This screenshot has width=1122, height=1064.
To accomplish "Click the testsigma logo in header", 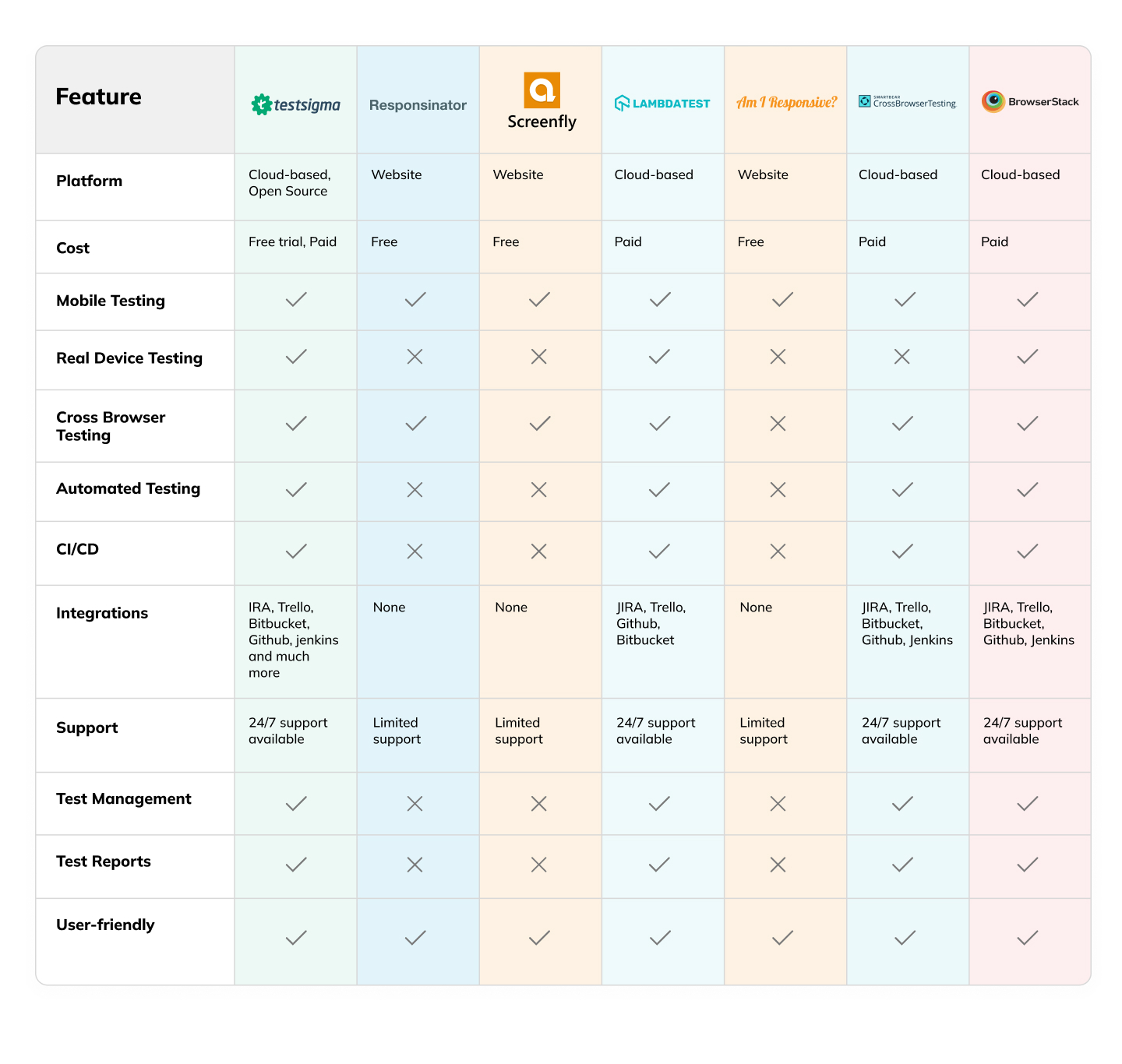I will 295,104.
